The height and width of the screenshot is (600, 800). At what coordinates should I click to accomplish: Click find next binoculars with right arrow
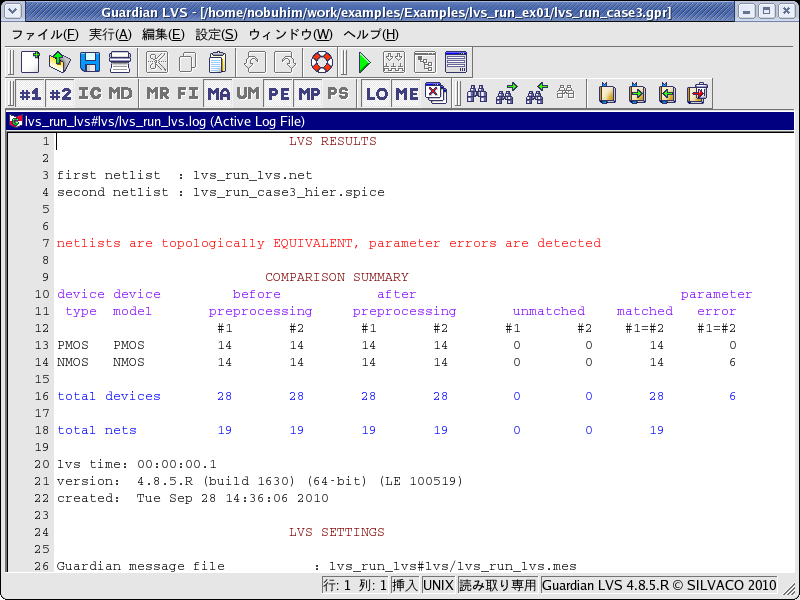coord(507,93)
